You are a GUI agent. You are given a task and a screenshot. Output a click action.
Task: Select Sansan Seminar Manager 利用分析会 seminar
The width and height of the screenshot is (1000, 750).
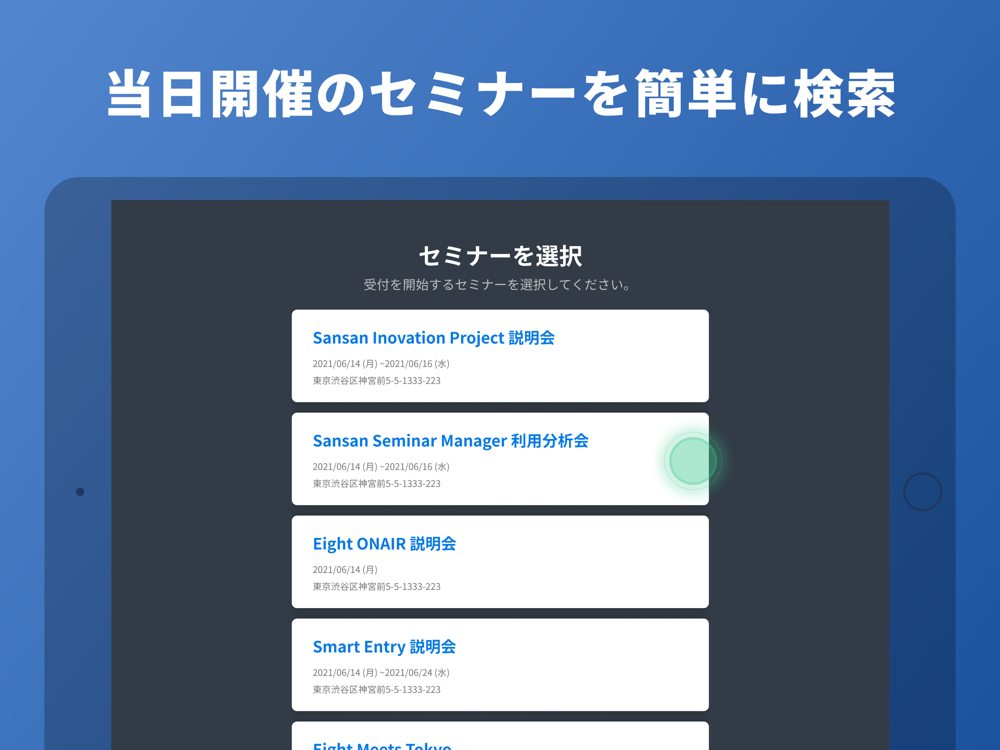500,459
